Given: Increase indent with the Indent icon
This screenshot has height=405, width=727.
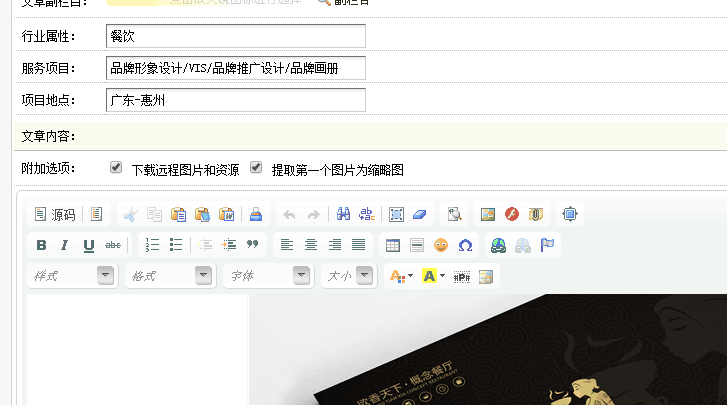Looking at the screenshot, I should click(x=229, y=245).
